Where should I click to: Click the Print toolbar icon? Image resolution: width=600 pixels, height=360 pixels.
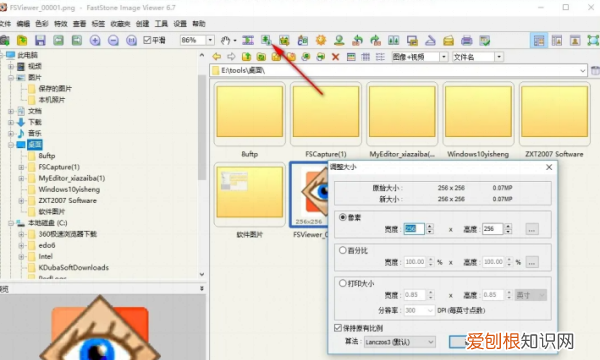click(466, 40)
